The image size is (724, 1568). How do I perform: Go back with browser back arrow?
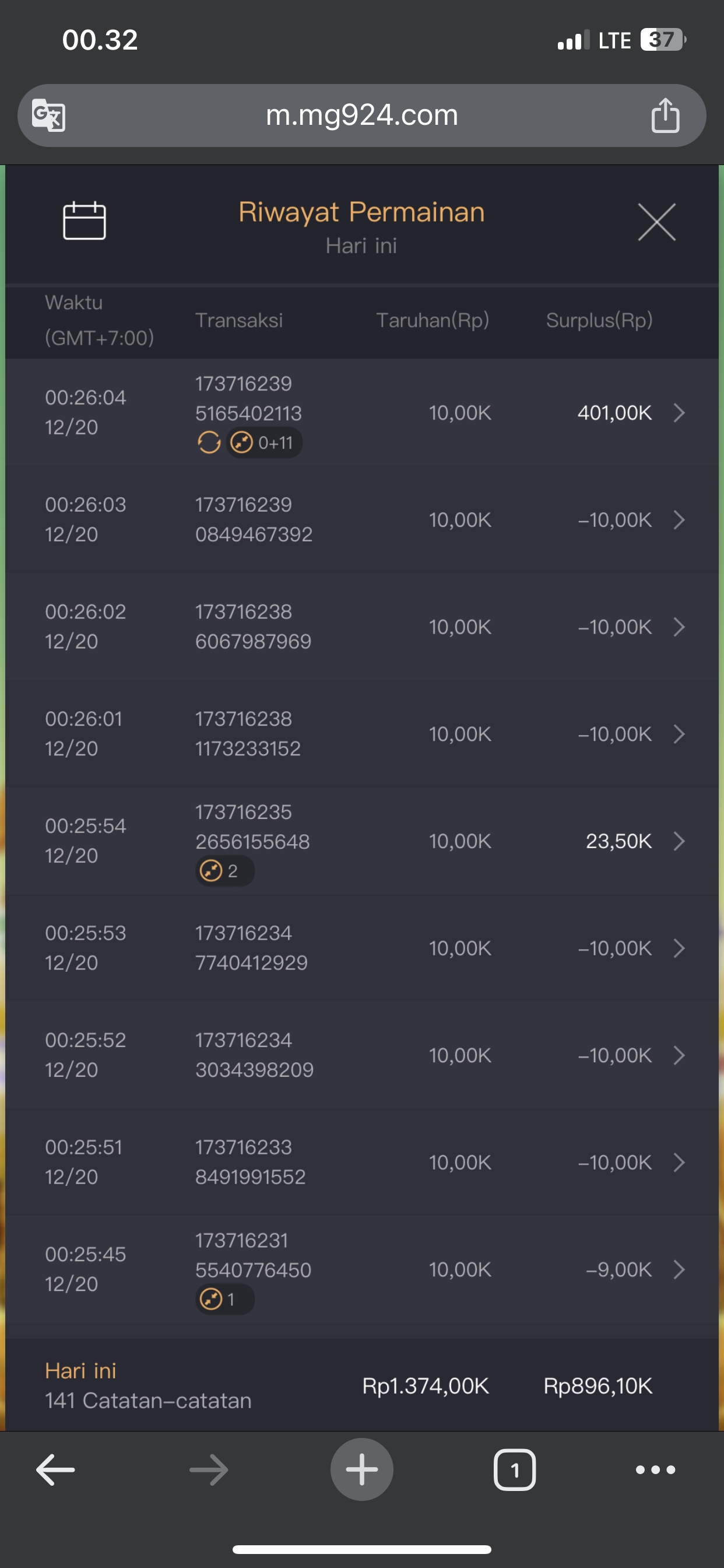[55, 1470]
